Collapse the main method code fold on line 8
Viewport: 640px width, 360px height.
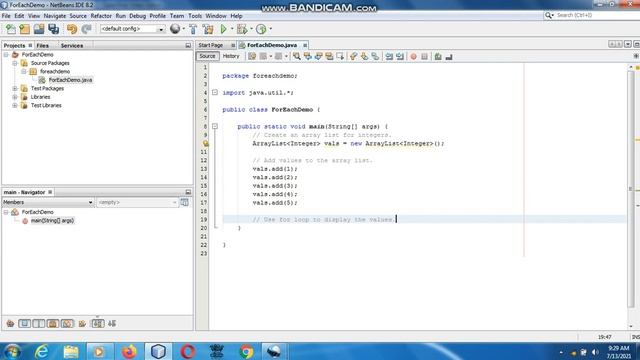(x=215, y=127)
